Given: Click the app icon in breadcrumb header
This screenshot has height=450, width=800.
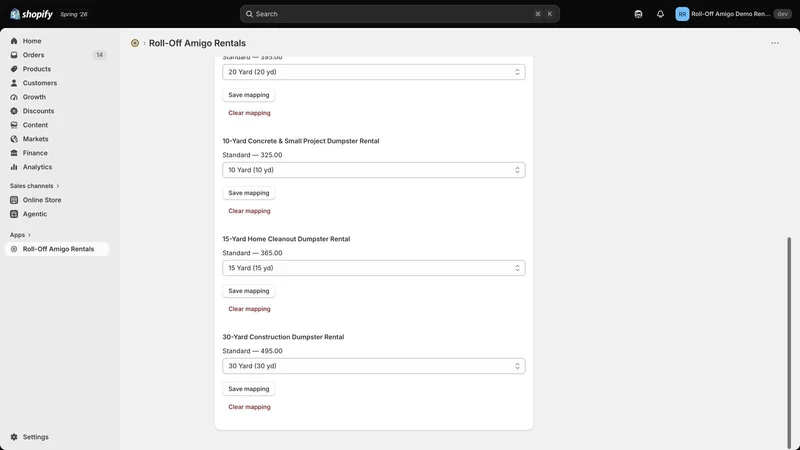Looking at the screenshot, I should point(135,43).
